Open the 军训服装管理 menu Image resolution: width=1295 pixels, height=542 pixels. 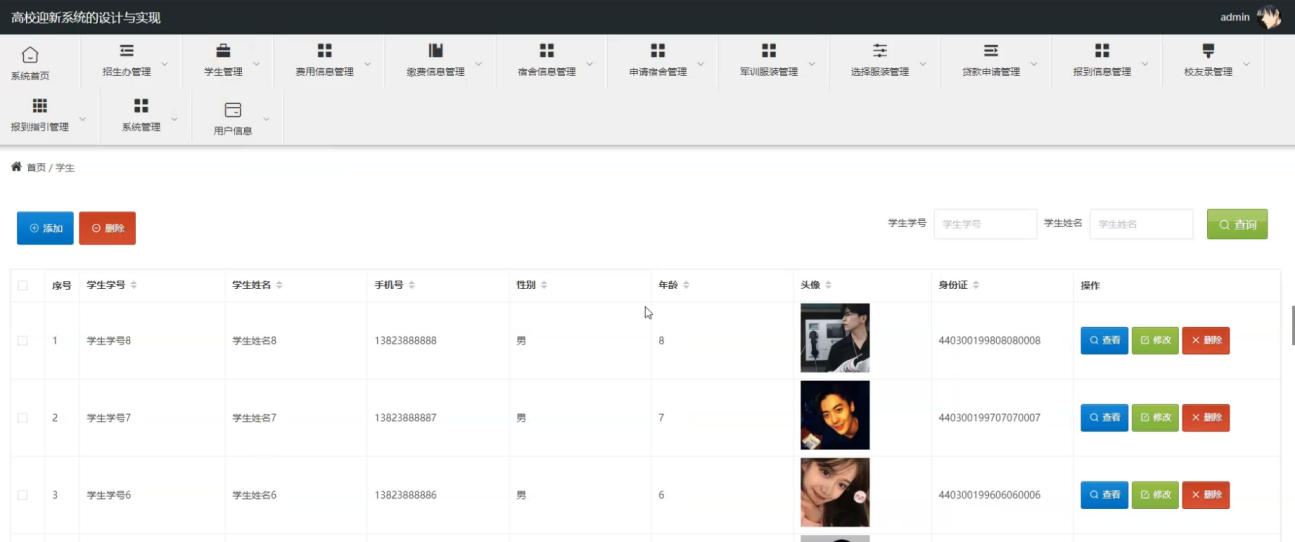pos(773,62)
